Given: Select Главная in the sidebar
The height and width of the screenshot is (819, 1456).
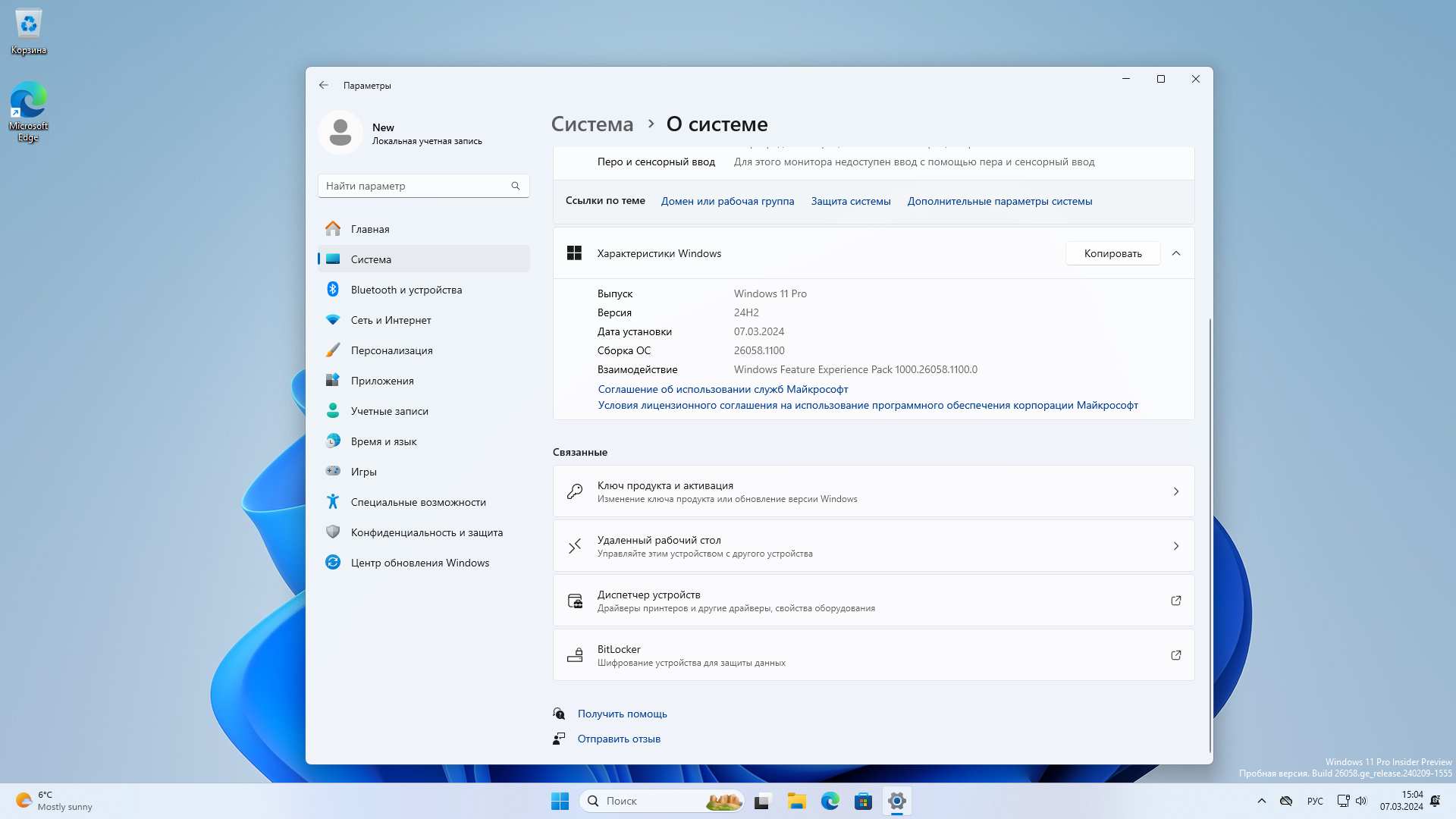Looking at the screenshot, I should click(x=370, y=229).
